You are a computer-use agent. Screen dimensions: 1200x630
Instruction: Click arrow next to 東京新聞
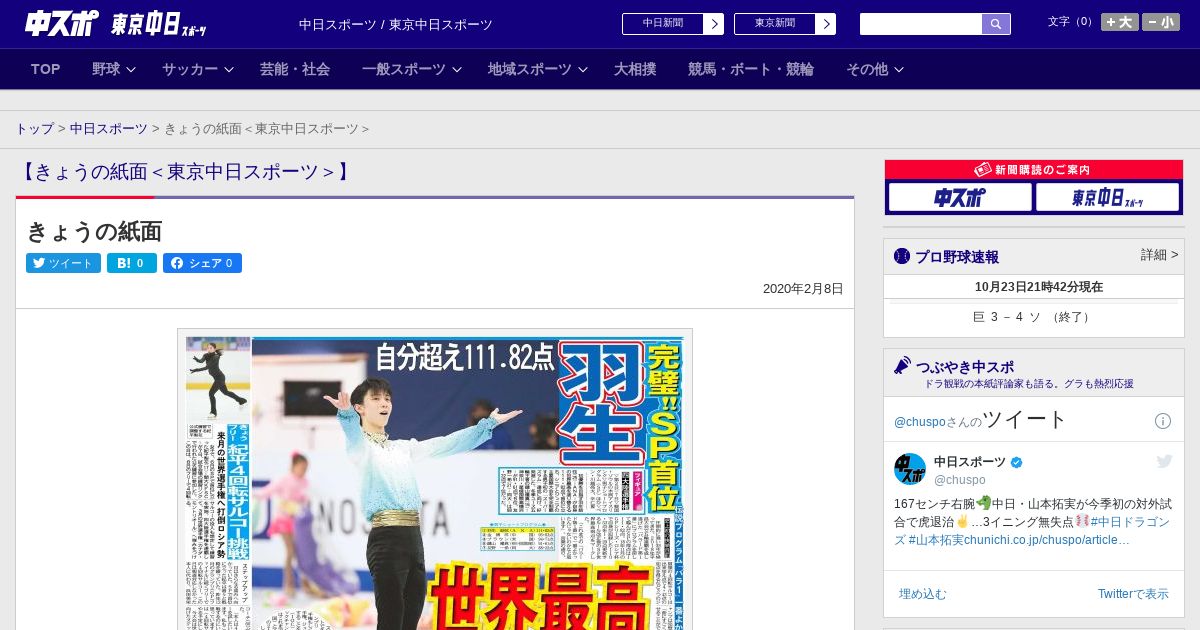pos(826,24)
